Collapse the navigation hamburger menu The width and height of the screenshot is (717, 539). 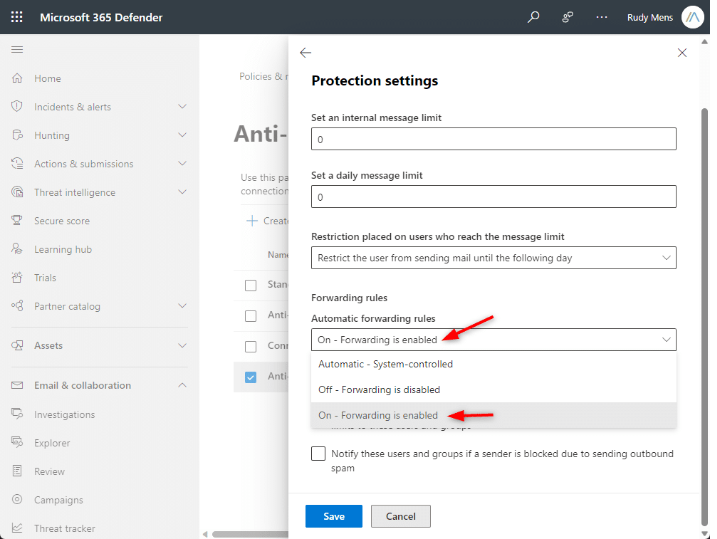(17, 49)
